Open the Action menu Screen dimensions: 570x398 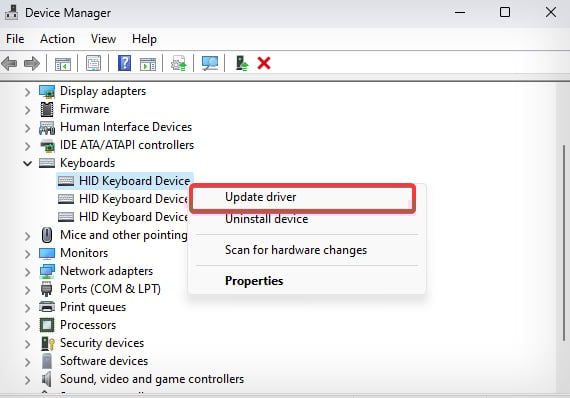click(x=57, y=39)
